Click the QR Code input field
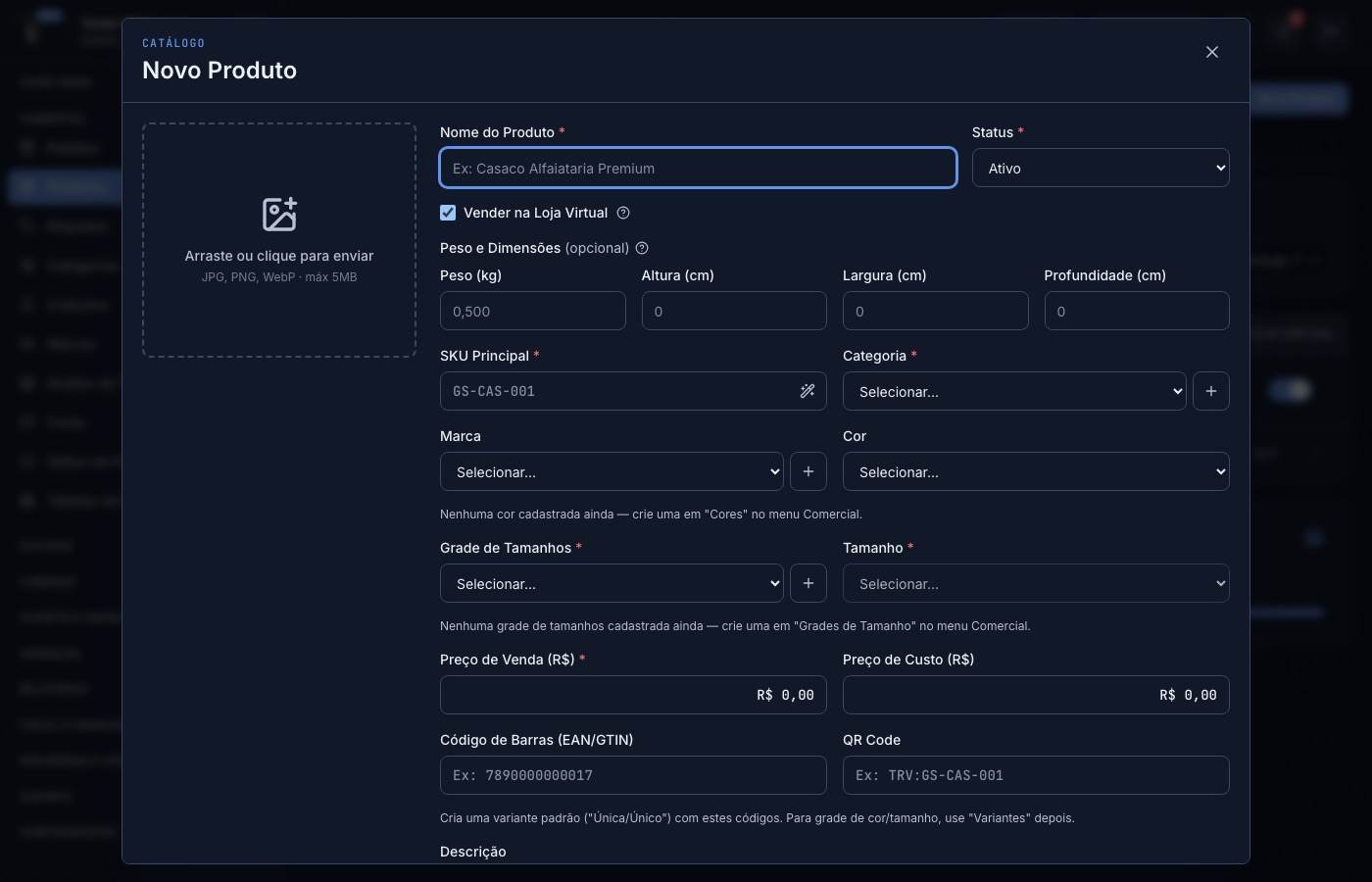 [1036, 775]
